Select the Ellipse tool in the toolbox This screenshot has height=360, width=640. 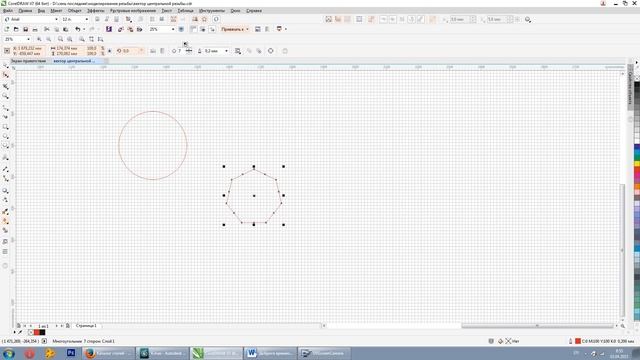click(6, 136)
